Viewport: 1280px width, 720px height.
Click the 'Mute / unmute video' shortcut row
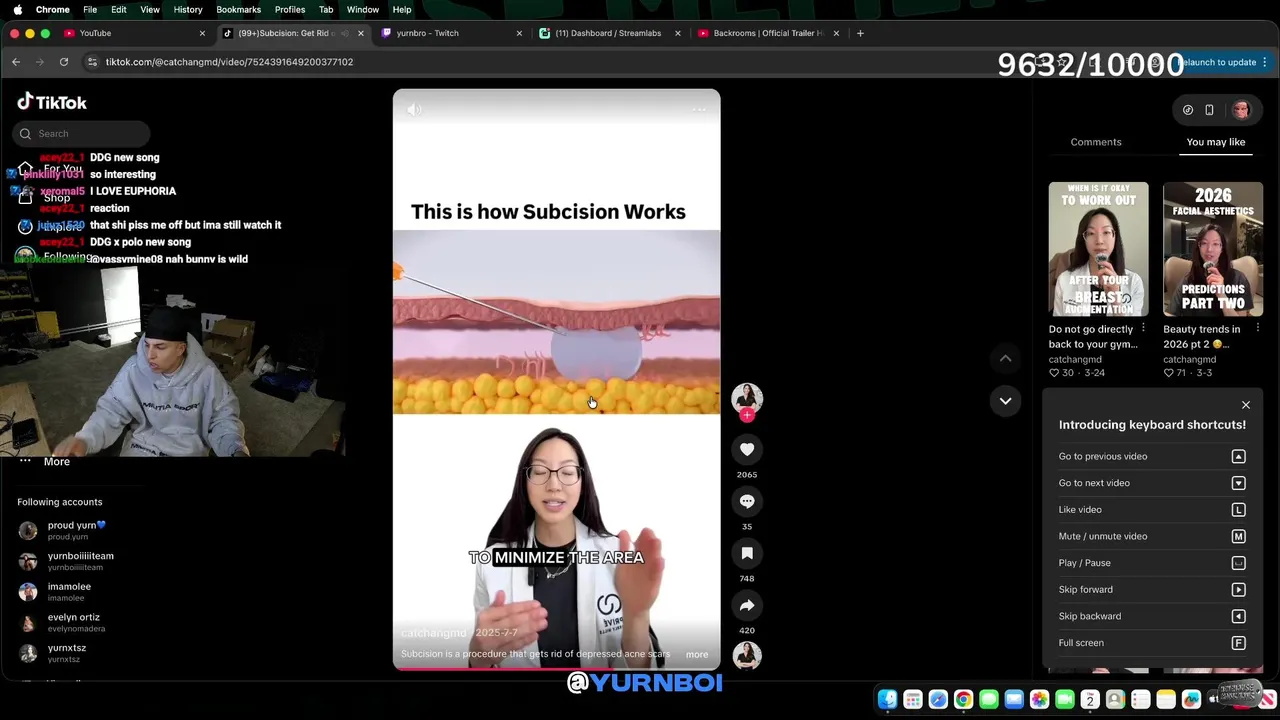tap(1152, 536)
